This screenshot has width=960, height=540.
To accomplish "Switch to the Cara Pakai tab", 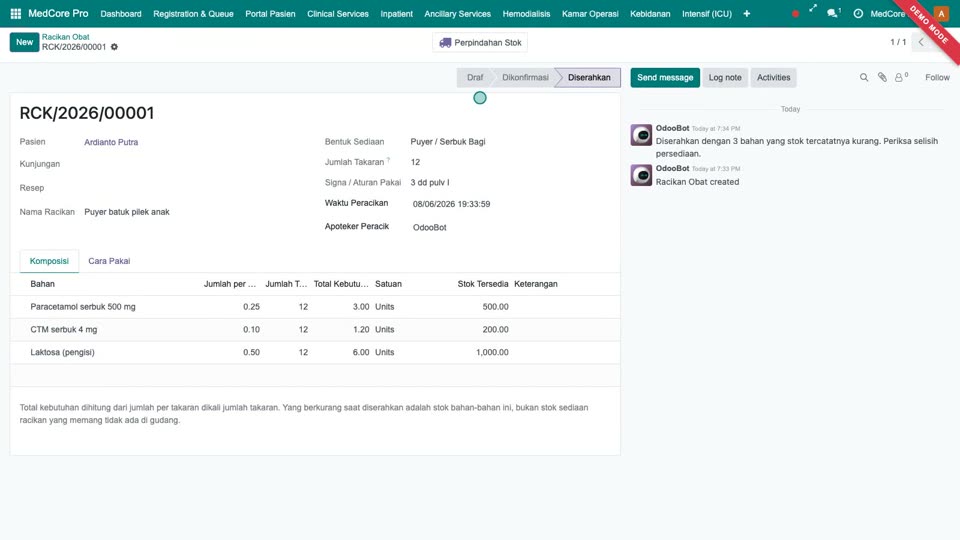I will pyautogui.click(x=109, y=261).
